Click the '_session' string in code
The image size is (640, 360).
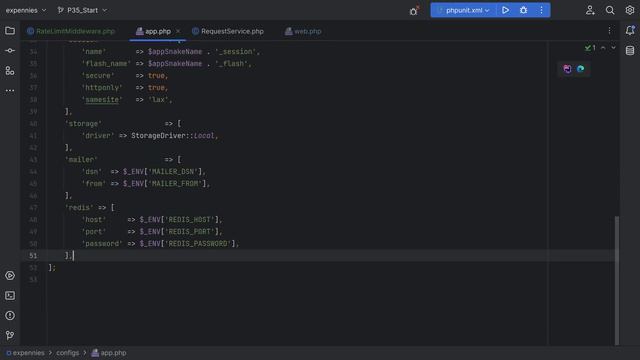point(236,52)
